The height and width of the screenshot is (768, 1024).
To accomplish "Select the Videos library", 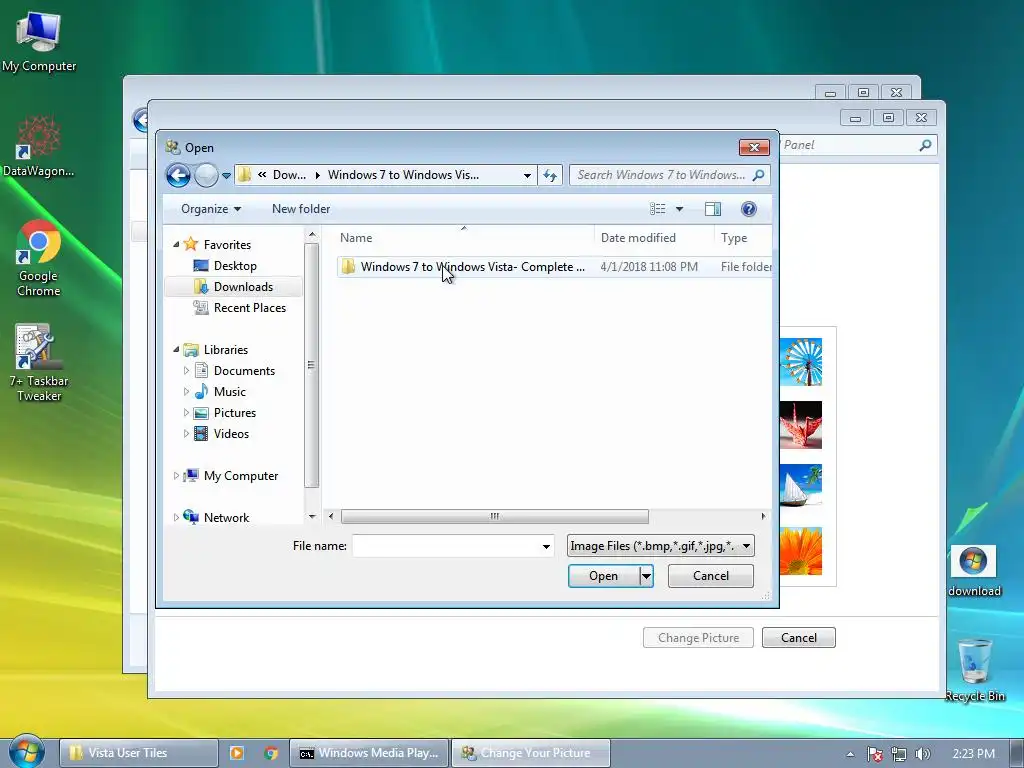I will [231, 434].
